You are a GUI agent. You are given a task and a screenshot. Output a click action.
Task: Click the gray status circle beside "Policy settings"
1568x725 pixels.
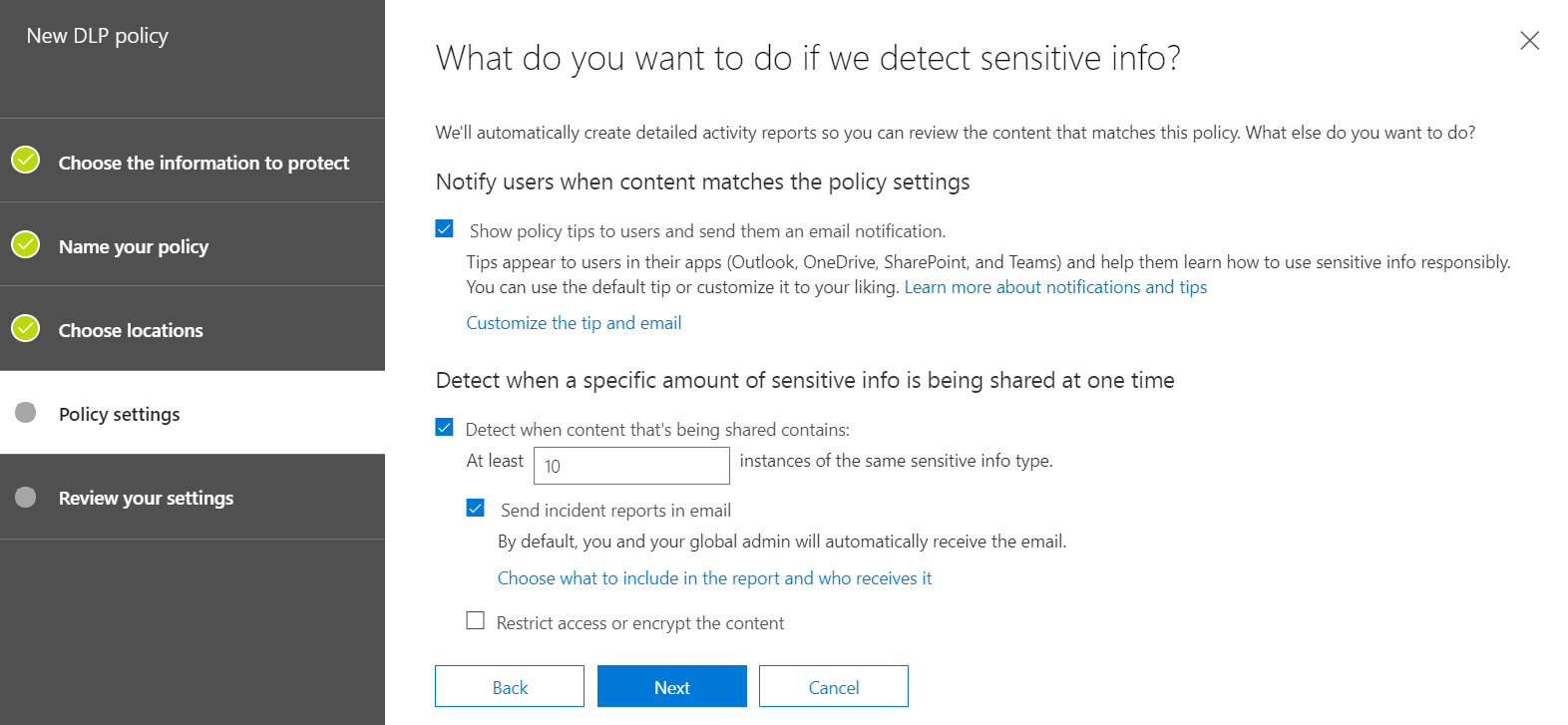pyautogui.click(x=25, y=410)
